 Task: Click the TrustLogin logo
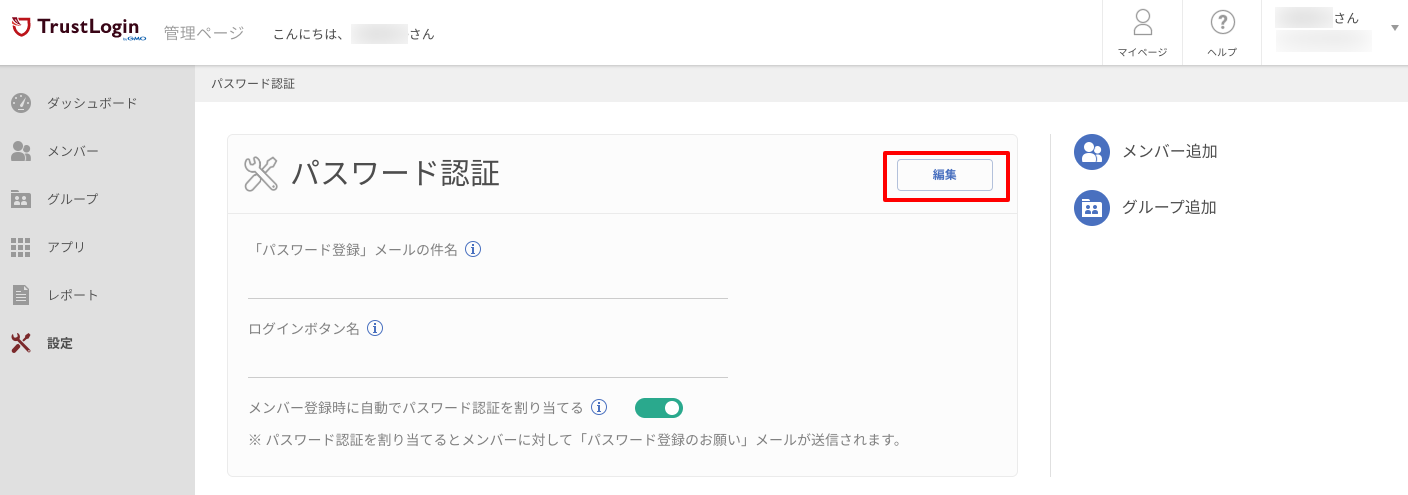pos(80,28)
